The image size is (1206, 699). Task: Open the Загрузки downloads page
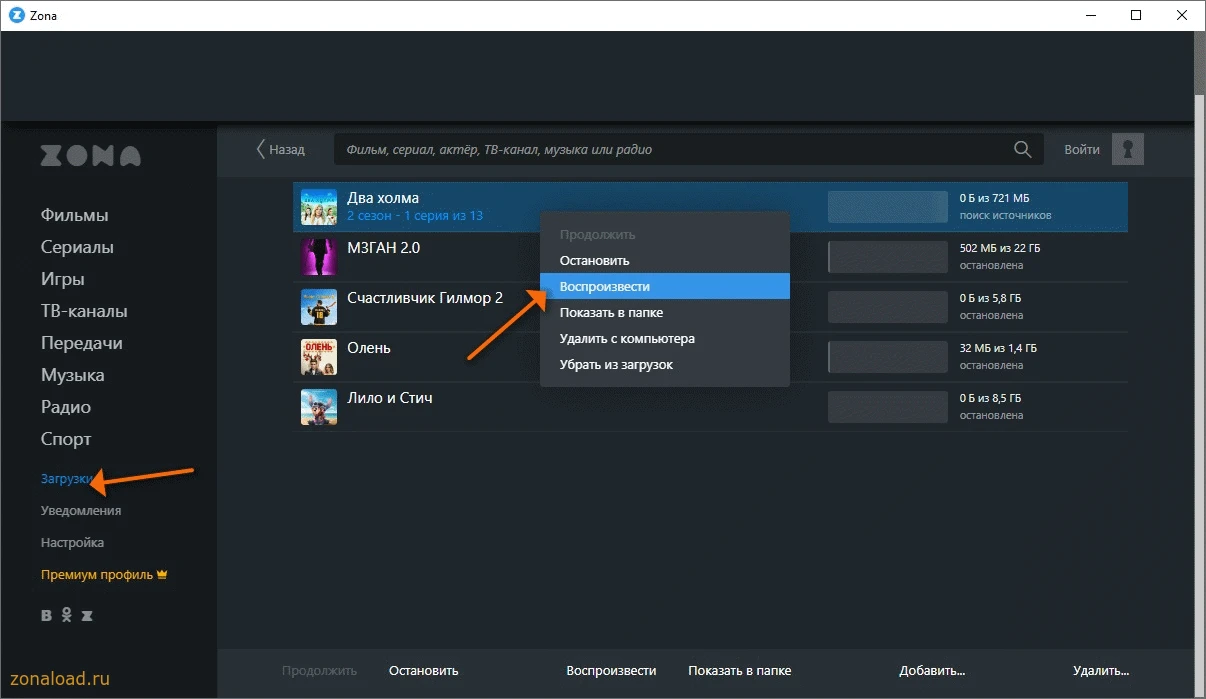coord(67,479)
